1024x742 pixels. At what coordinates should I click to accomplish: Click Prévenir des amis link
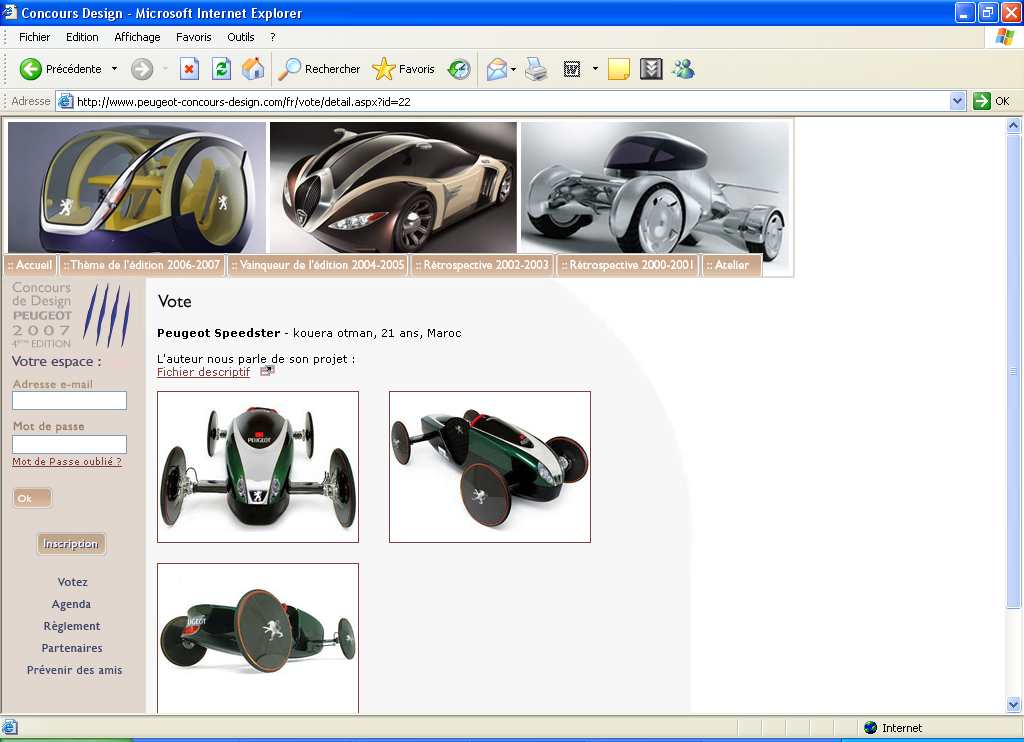click(74, 670)
